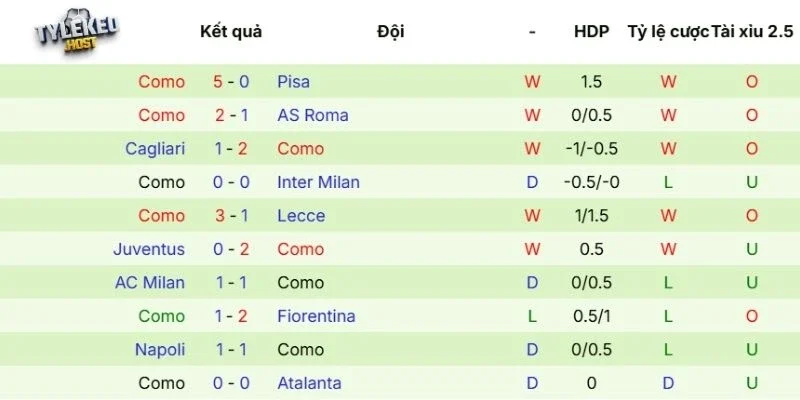Open the Pisa team link

[294, 82]
